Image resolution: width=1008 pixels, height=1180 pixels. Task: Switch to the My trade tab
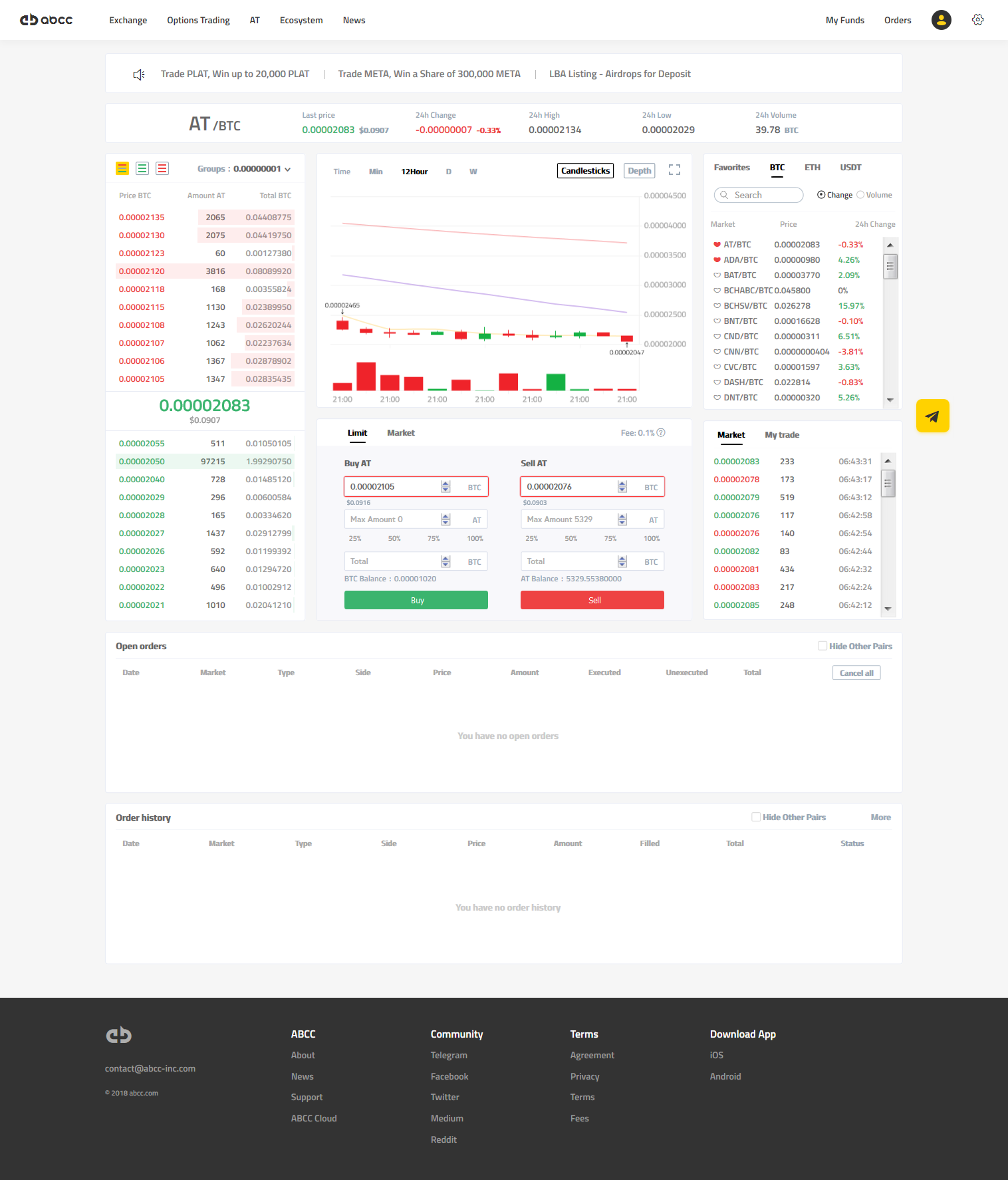782,435
